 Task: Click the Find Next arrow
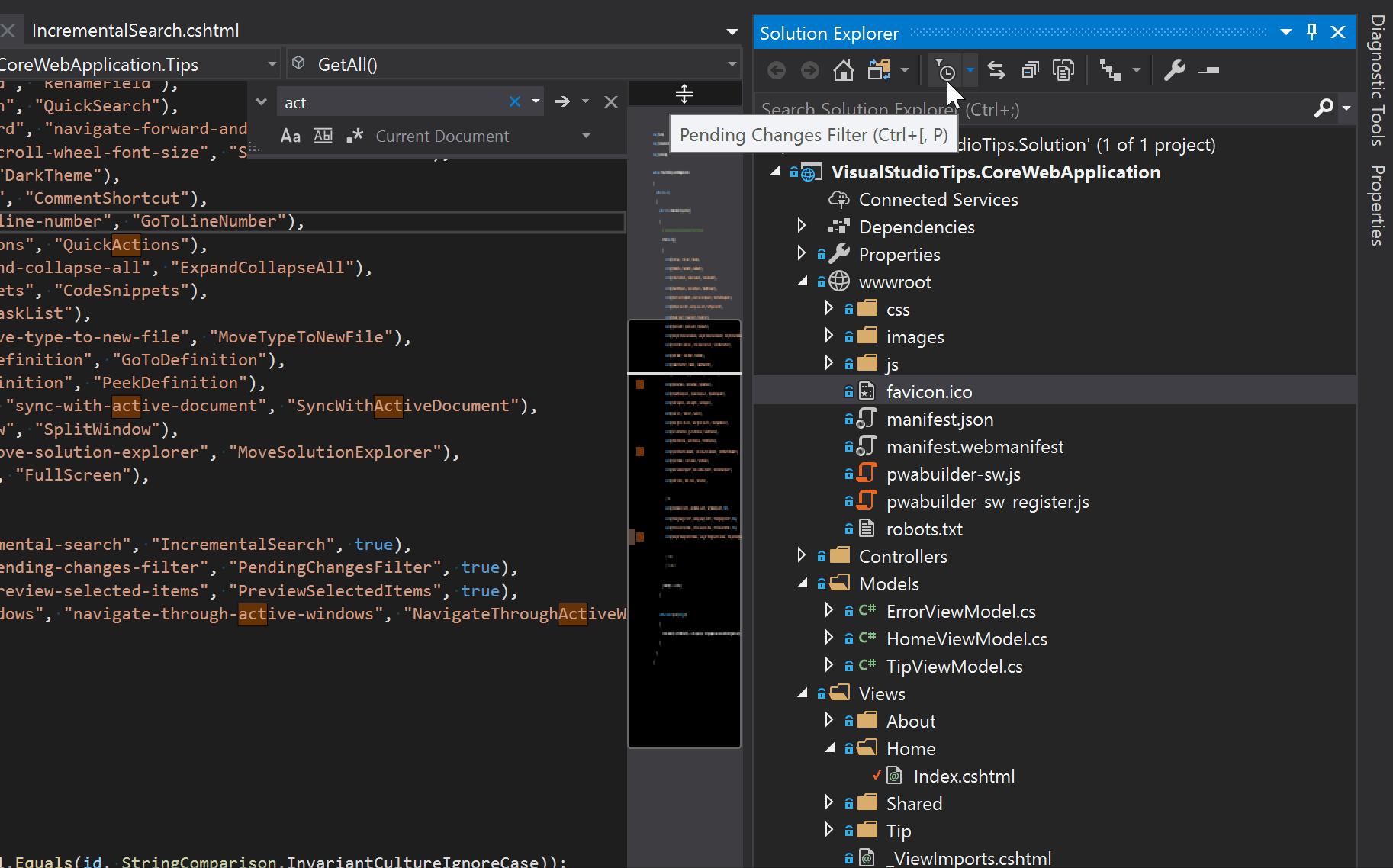(563, 101)
